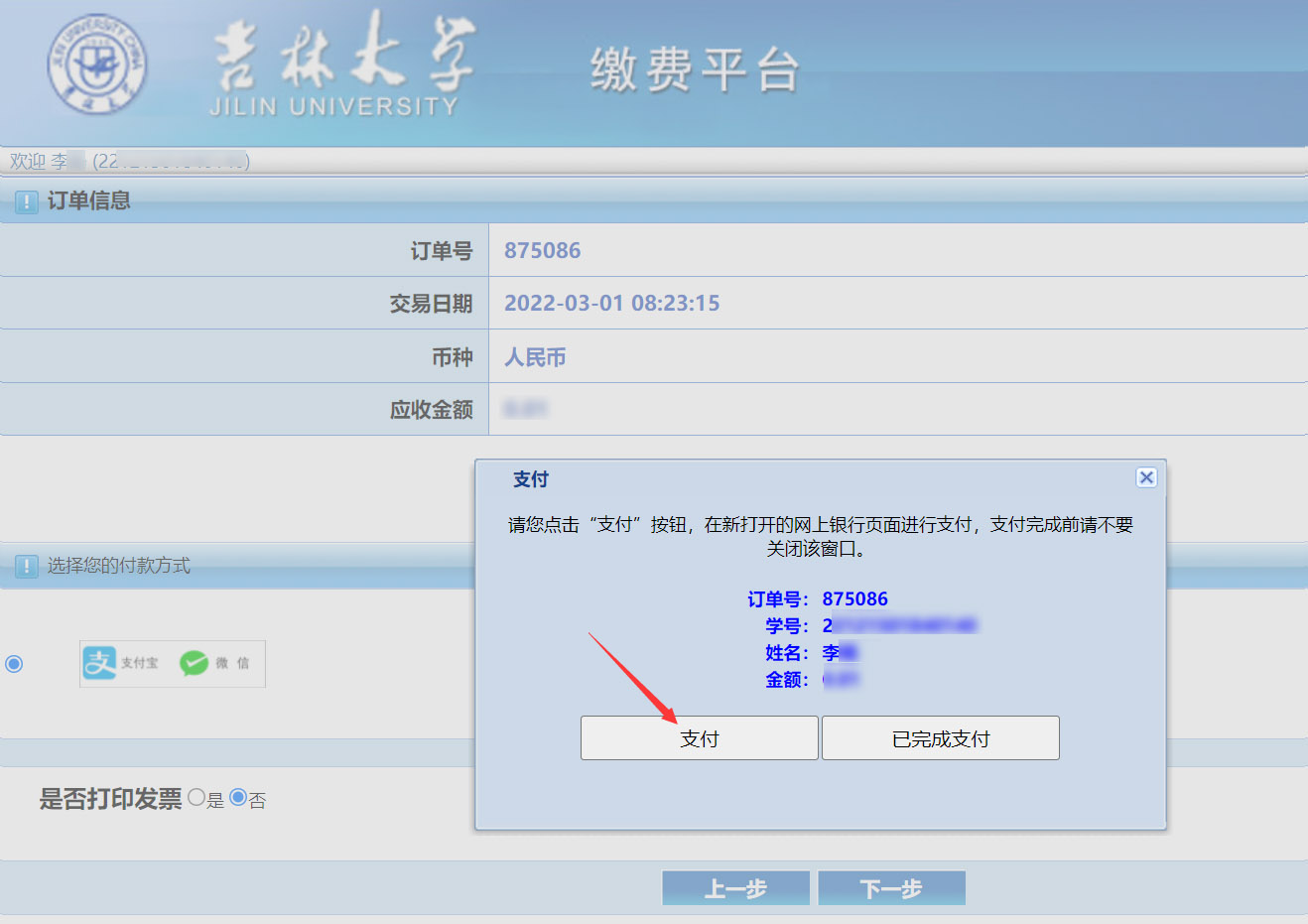1308x924 pixels.
Task: Click the Jilin University round seal logo
Action: tap(97, 65)
